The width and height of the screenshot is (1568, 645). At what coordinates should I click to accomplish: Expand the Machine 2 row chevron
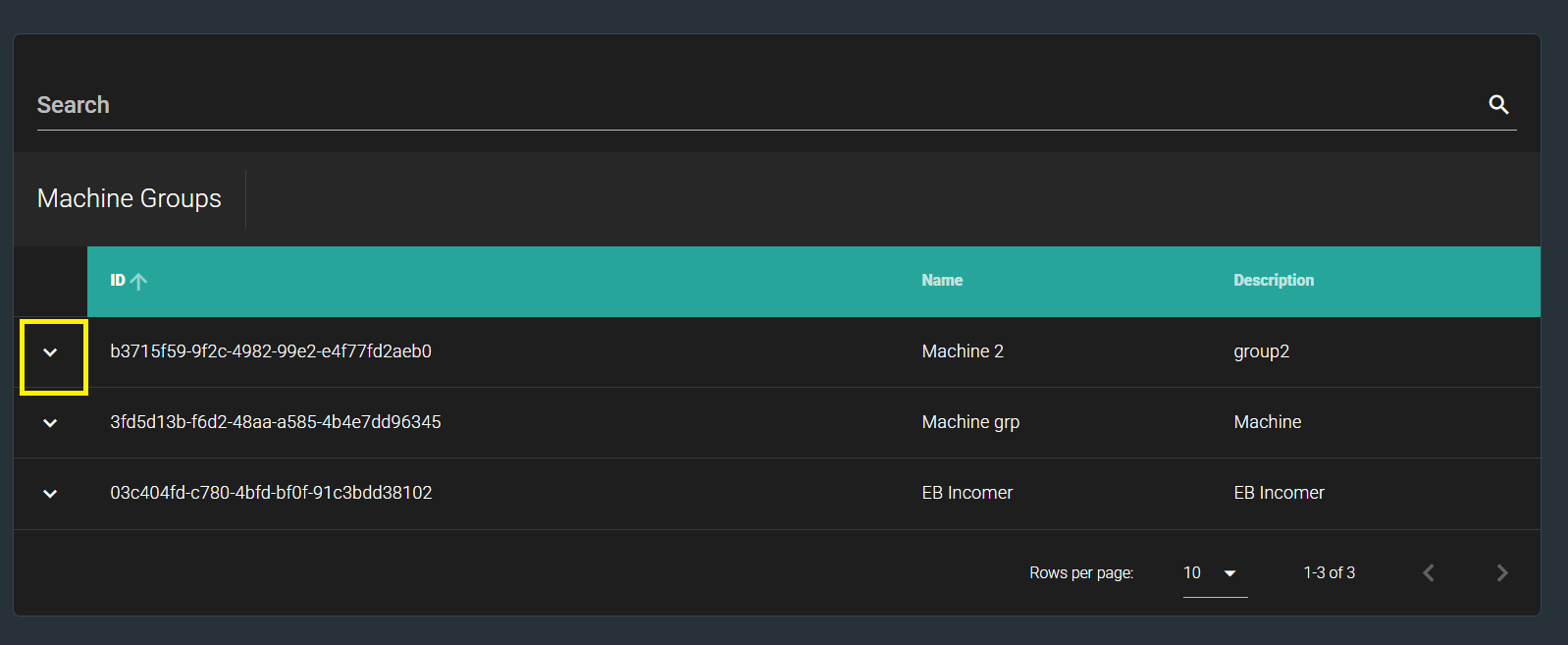50,352
